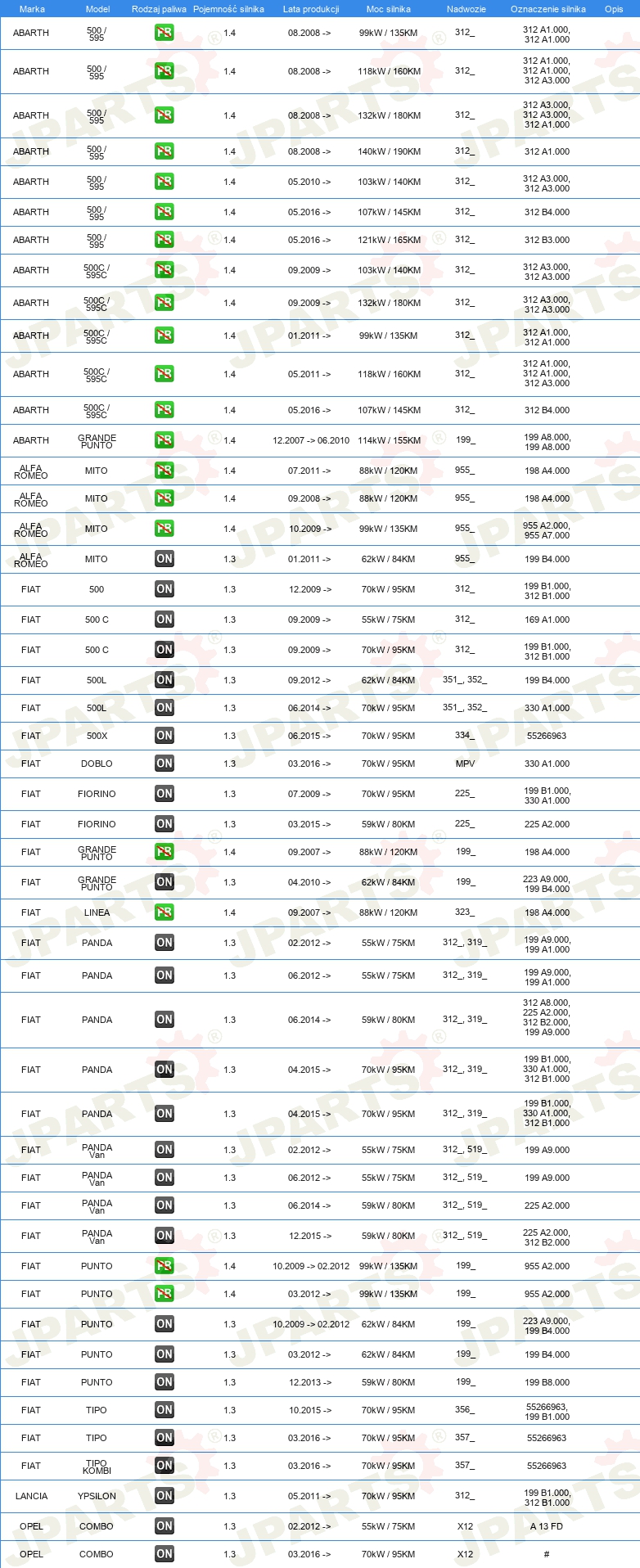Click the diesel ON icon in the Fiat Punto 12.2013 row
This screenshot has height=1568, width=640.
click(165, 1382)
